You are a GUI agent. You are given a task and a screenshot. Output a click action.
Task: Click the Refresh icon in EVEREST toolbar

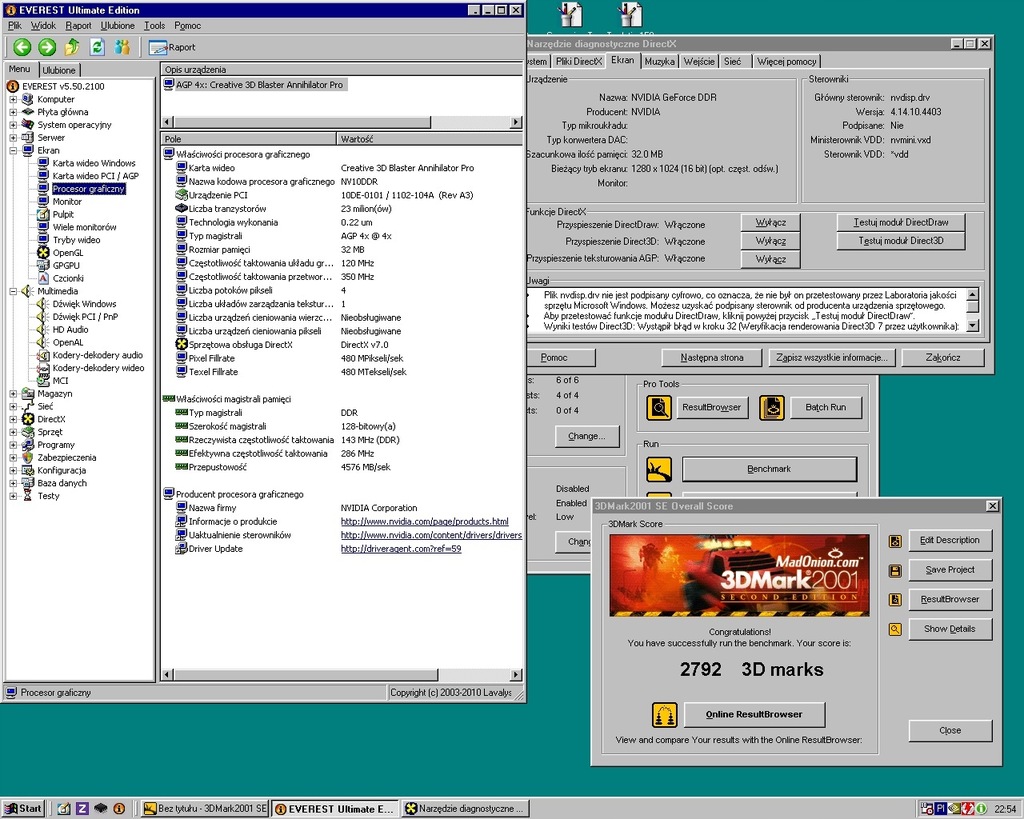97,47
